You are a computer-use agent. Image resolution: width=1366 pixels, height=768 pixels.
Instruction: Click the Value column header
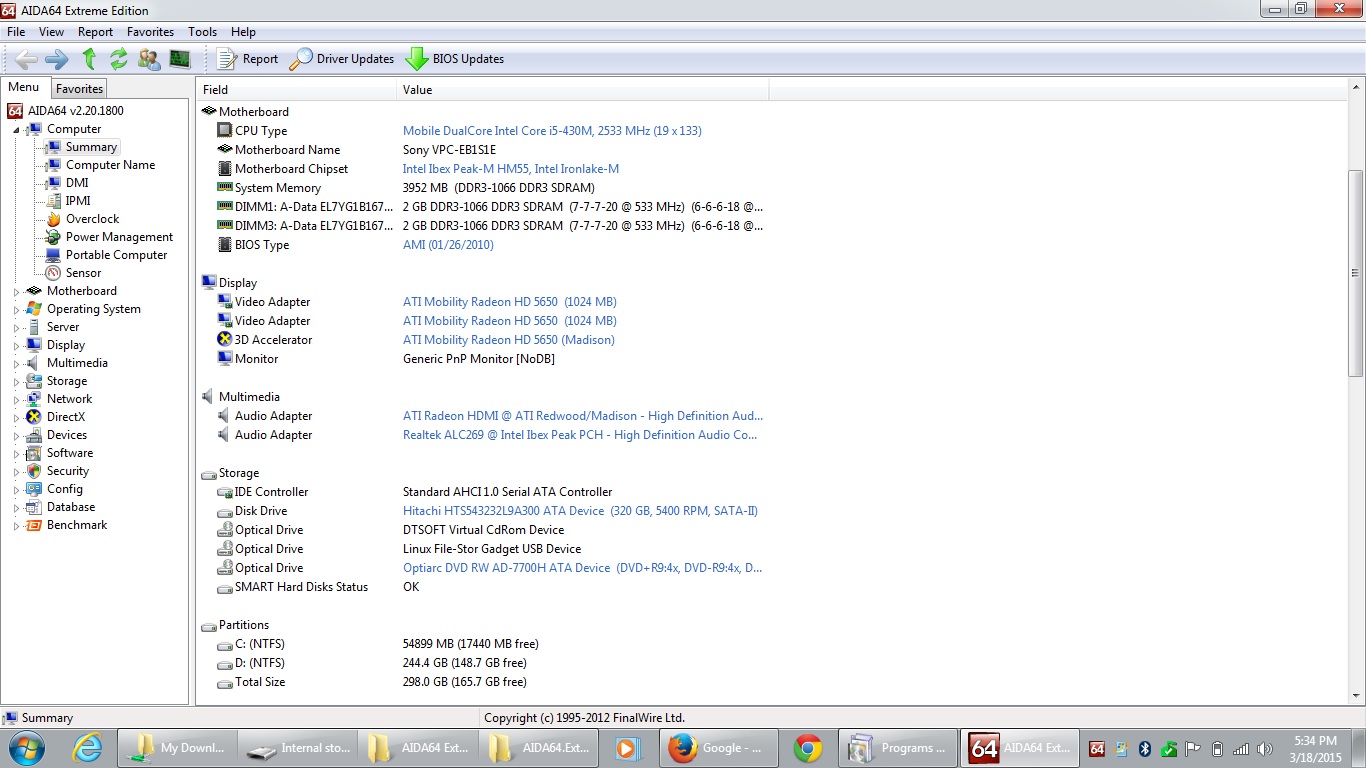[583, 90]
